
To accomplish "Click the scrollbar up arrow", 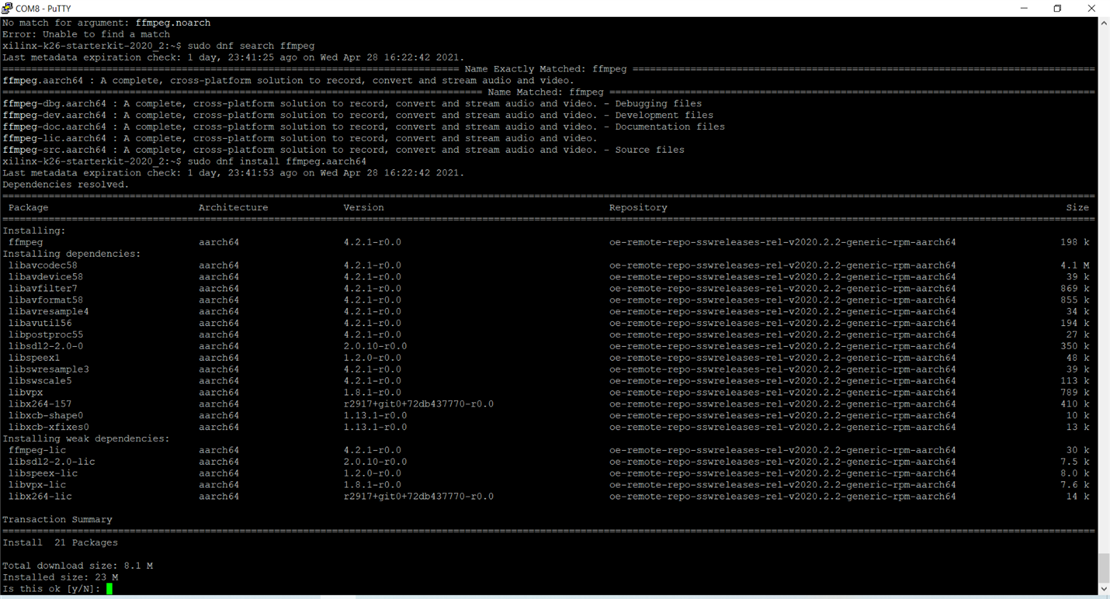I will [1104, 23].
